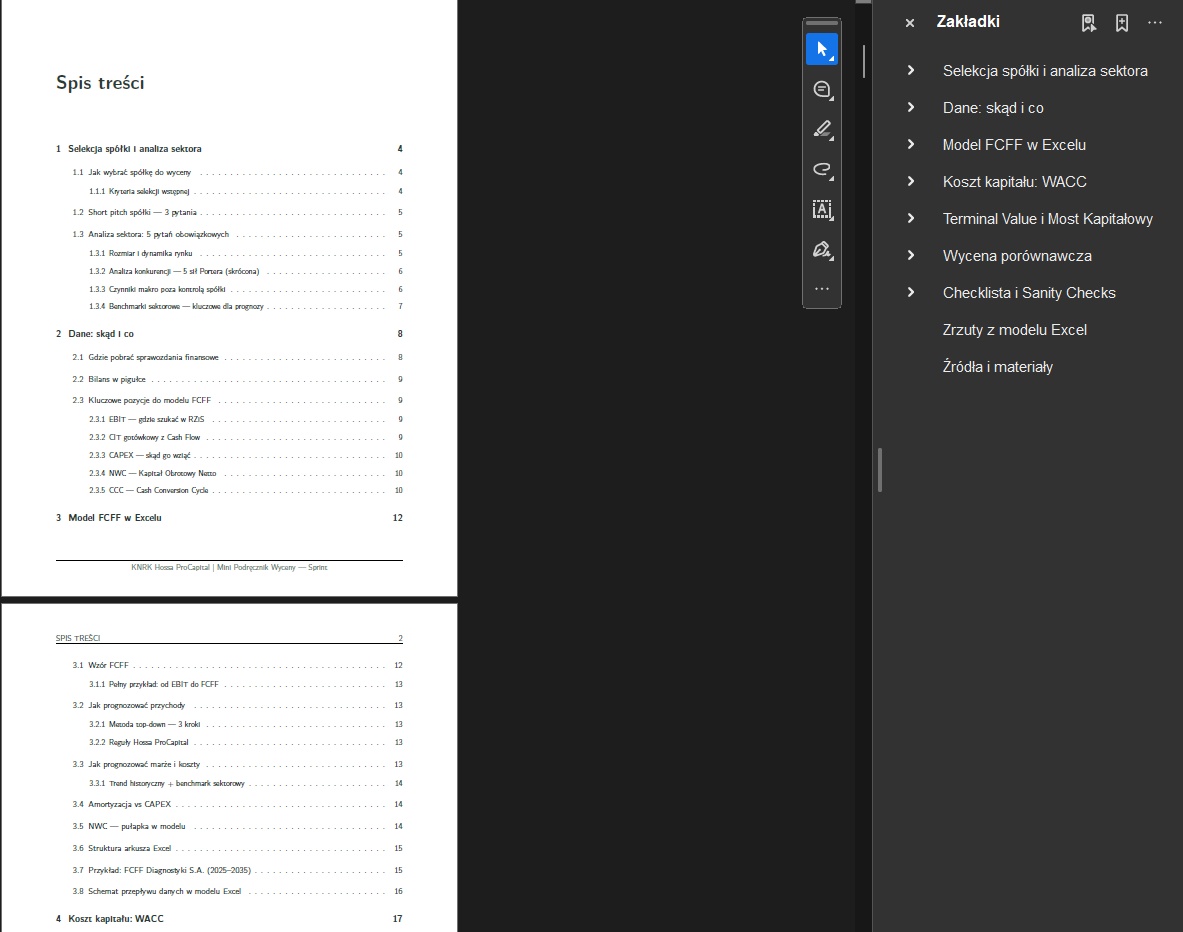
Task: Open TOC entry 3.1 Wzór FCFF
Action: pos(237,665)
